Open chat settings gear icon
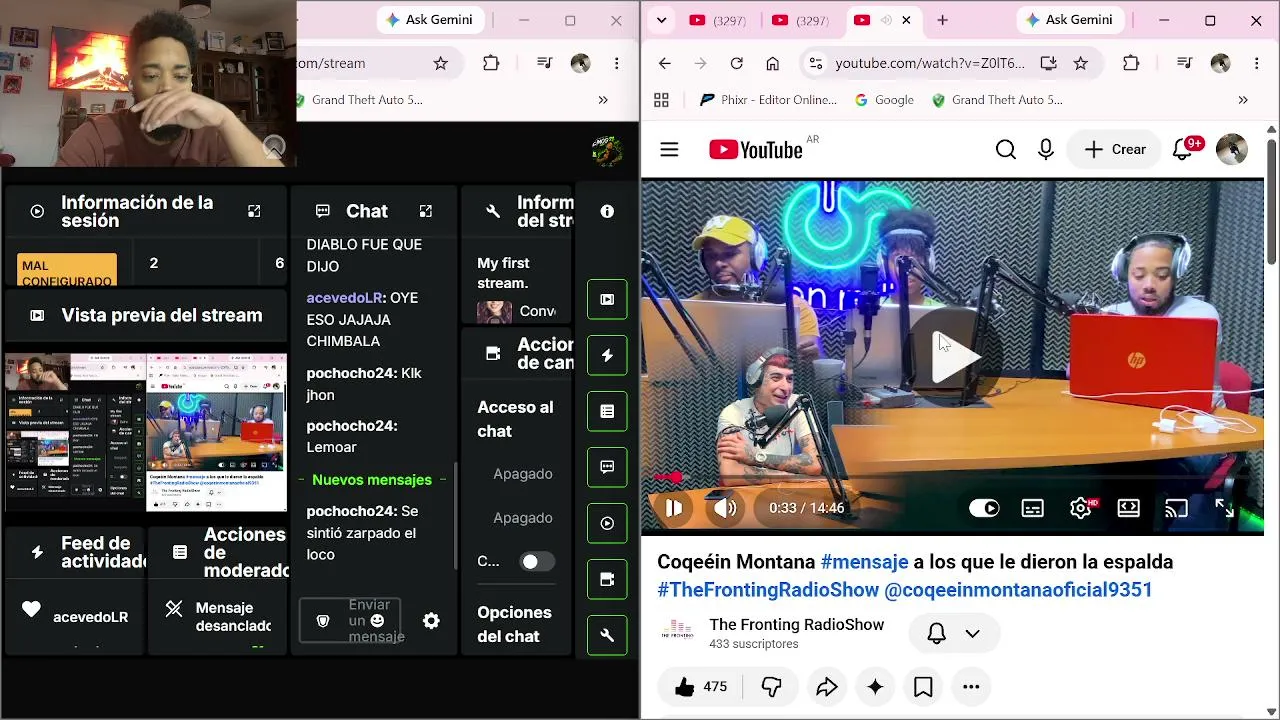Viewport: 1280px width, 720px height. [431, 621]
